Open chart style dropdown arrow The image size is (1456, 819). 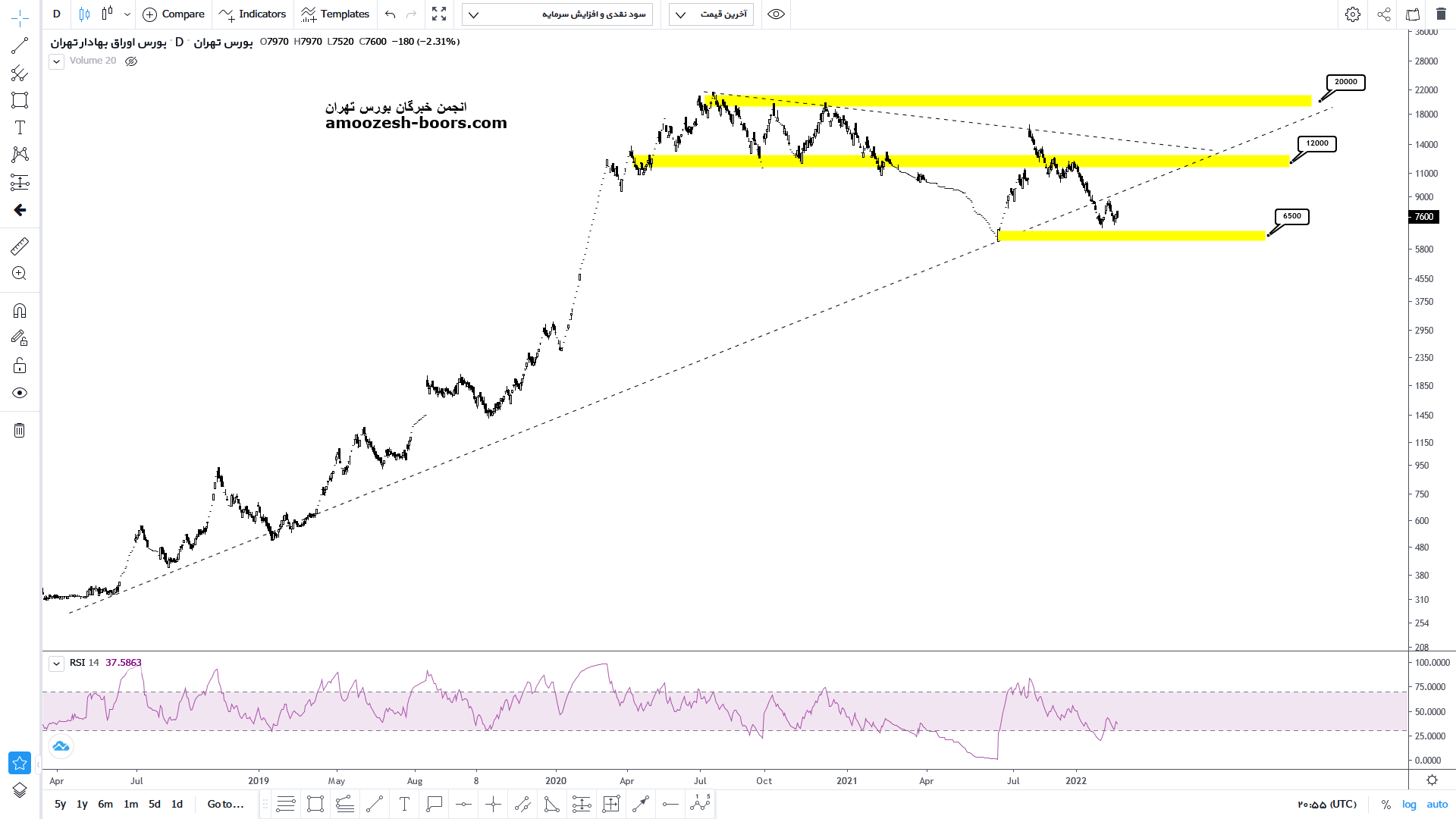pos(127,14)
